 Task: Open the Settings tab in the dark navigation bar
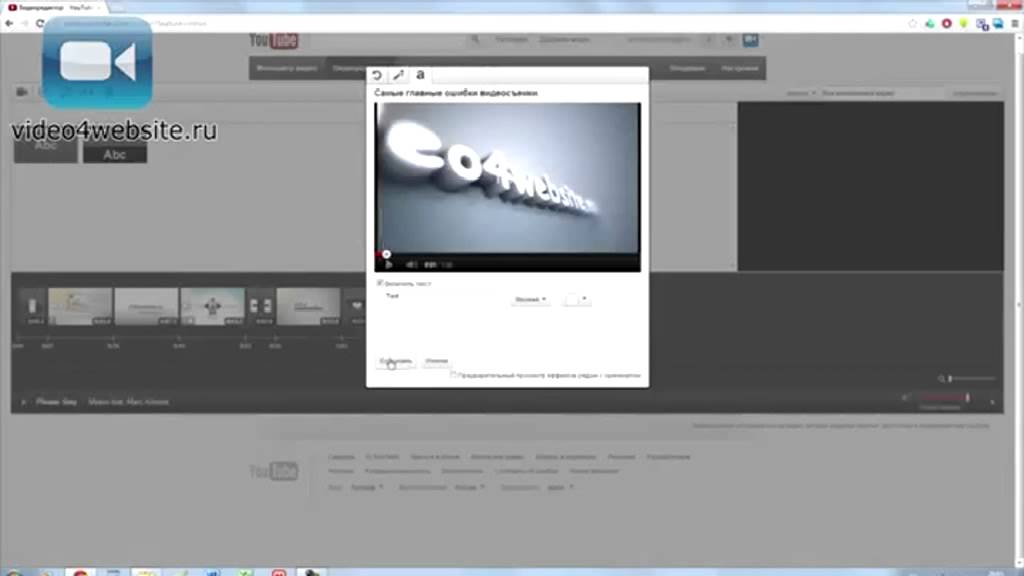[x=740, y=68]
